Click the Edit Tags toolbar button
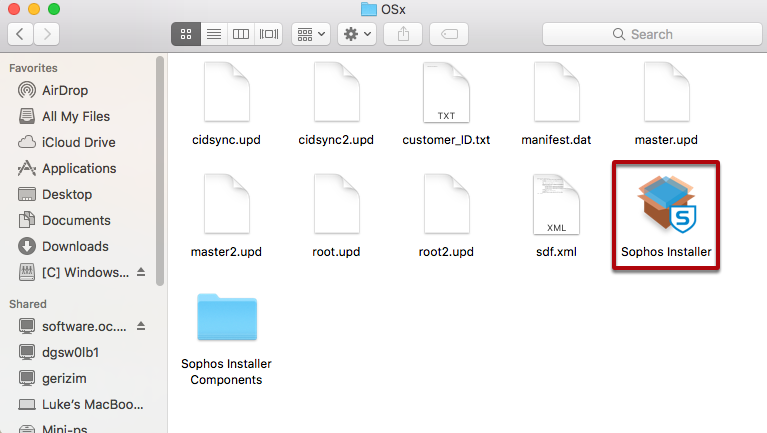 (449, 34)
